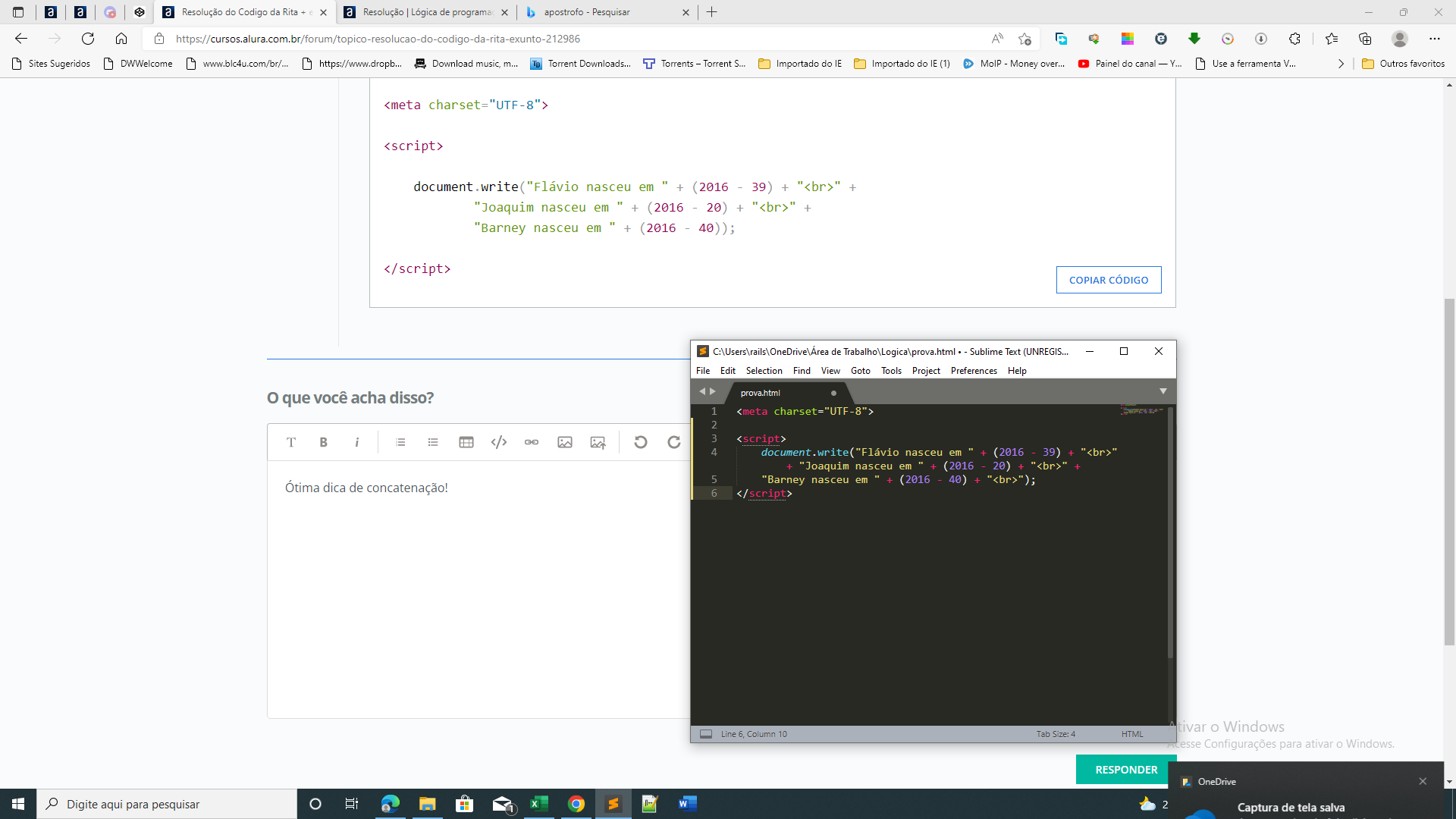
Task: Click the heading text format icon in editor
Action: [291, 442]
